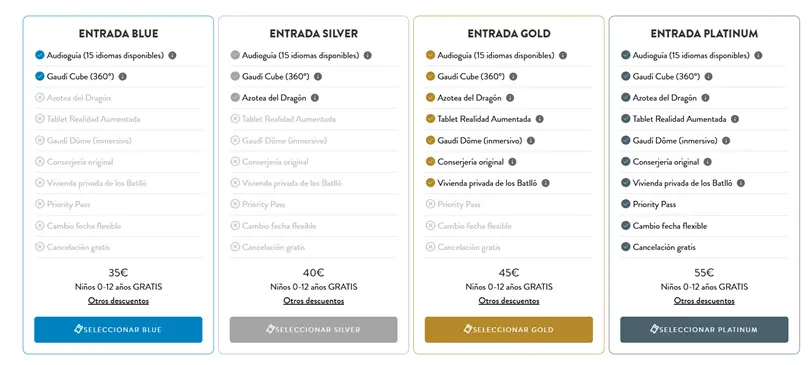Click the crossed-out icon for Blue Priority Pass

40,204
